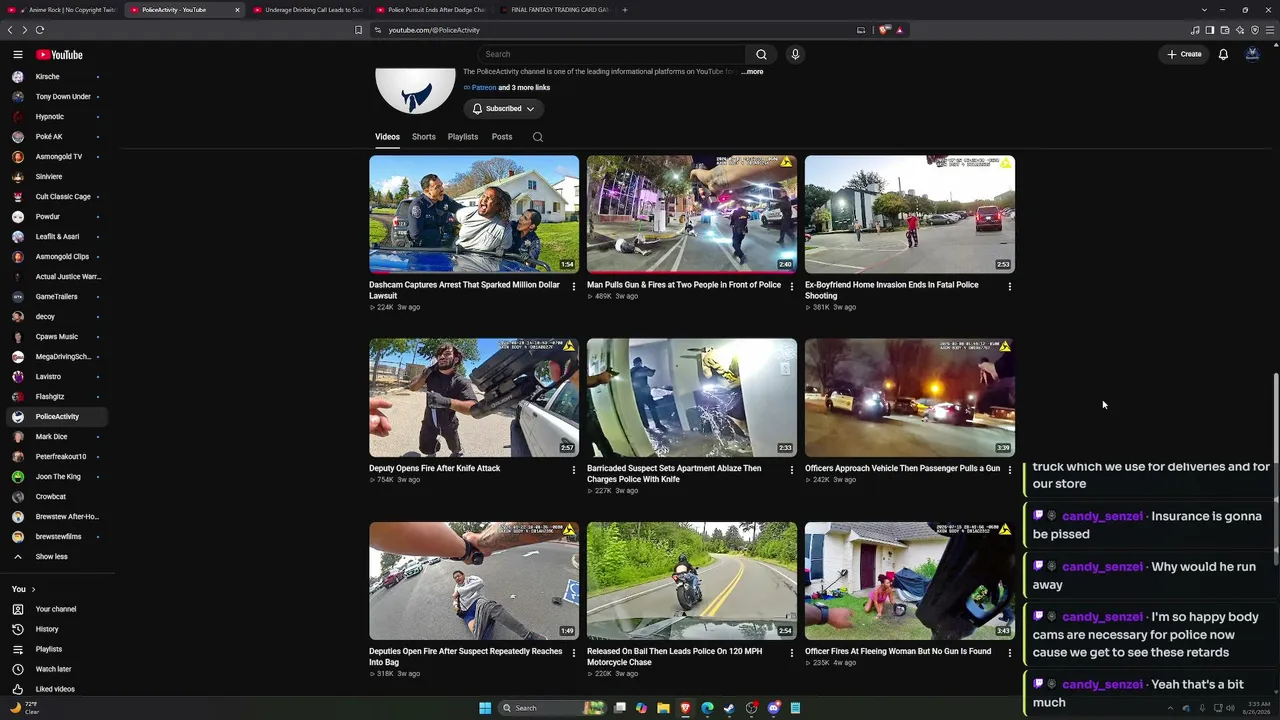Screen dimensions: 1280x720
Task: Open History in the YouTube sidebar
Action: [x=47, y=629]
